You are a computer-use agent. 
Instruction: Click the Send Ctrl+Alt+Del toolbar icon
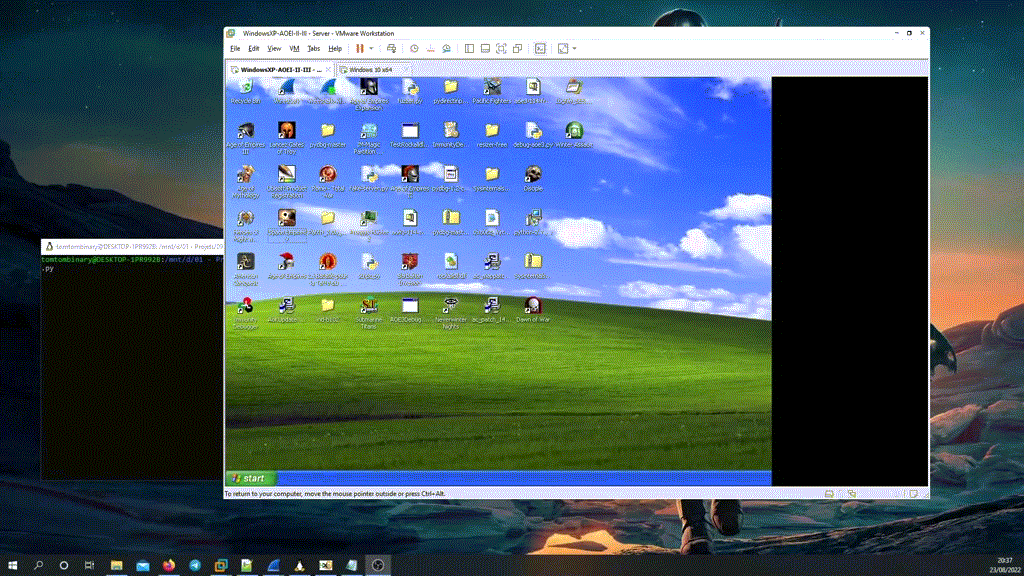coord(391,48)
